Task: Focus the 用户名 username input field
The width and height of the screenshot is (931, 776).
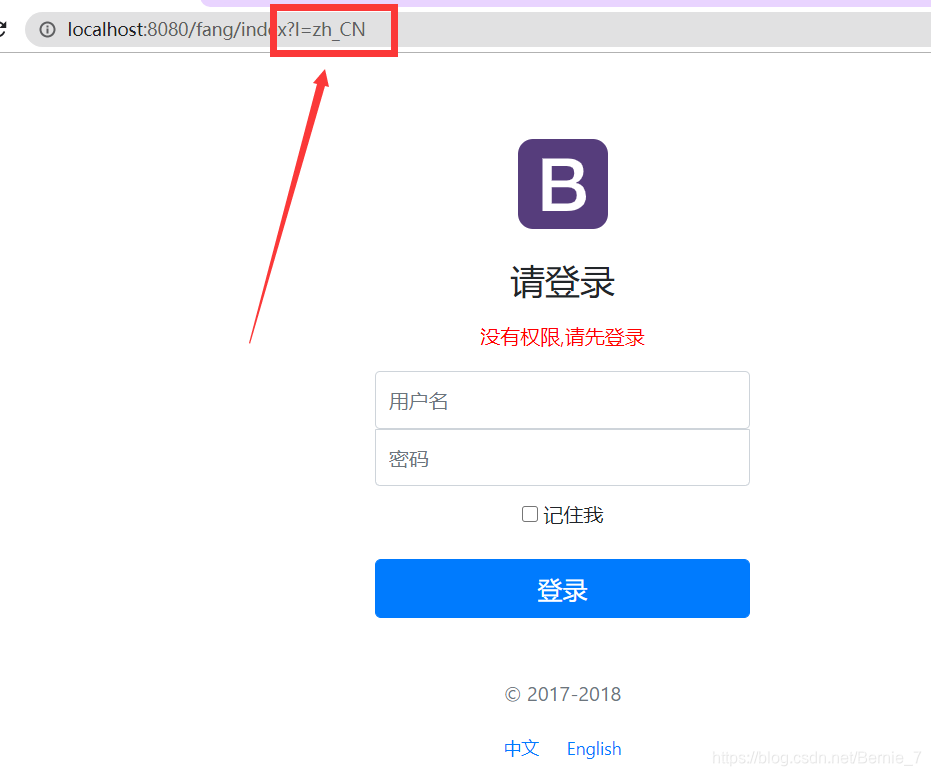Action: tap(562, 400)
